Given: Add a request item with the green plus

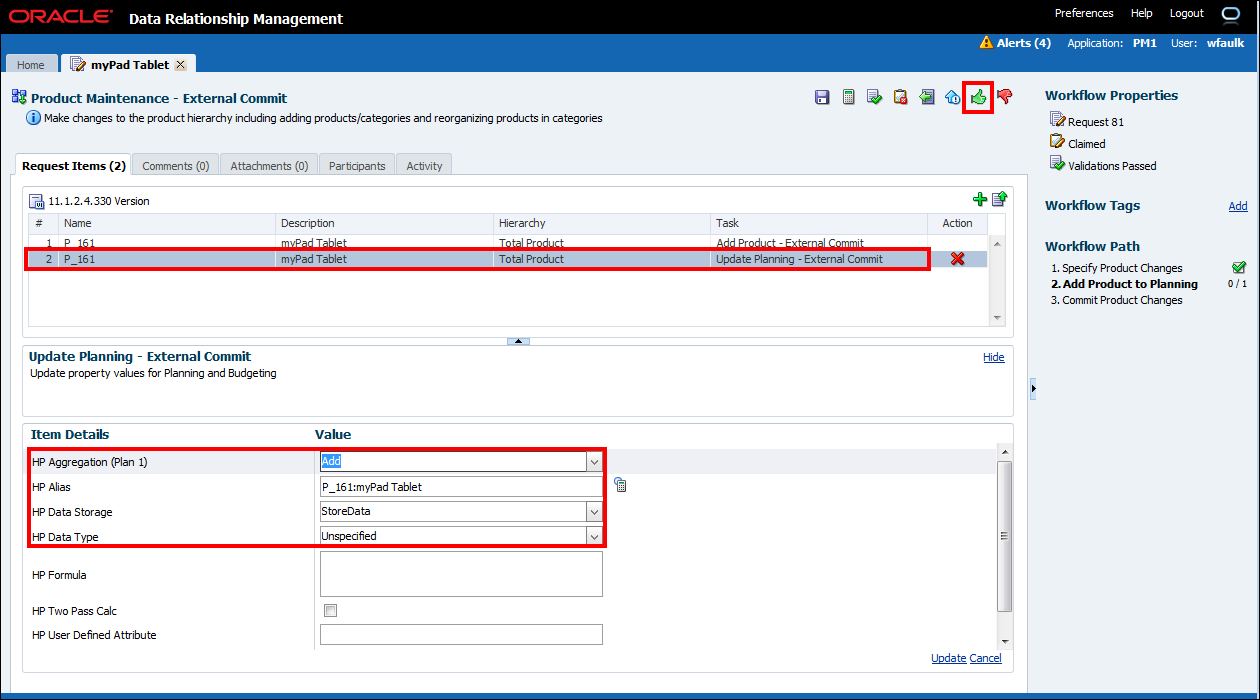Looking at the screenshot, I should [x=980, y=199].
